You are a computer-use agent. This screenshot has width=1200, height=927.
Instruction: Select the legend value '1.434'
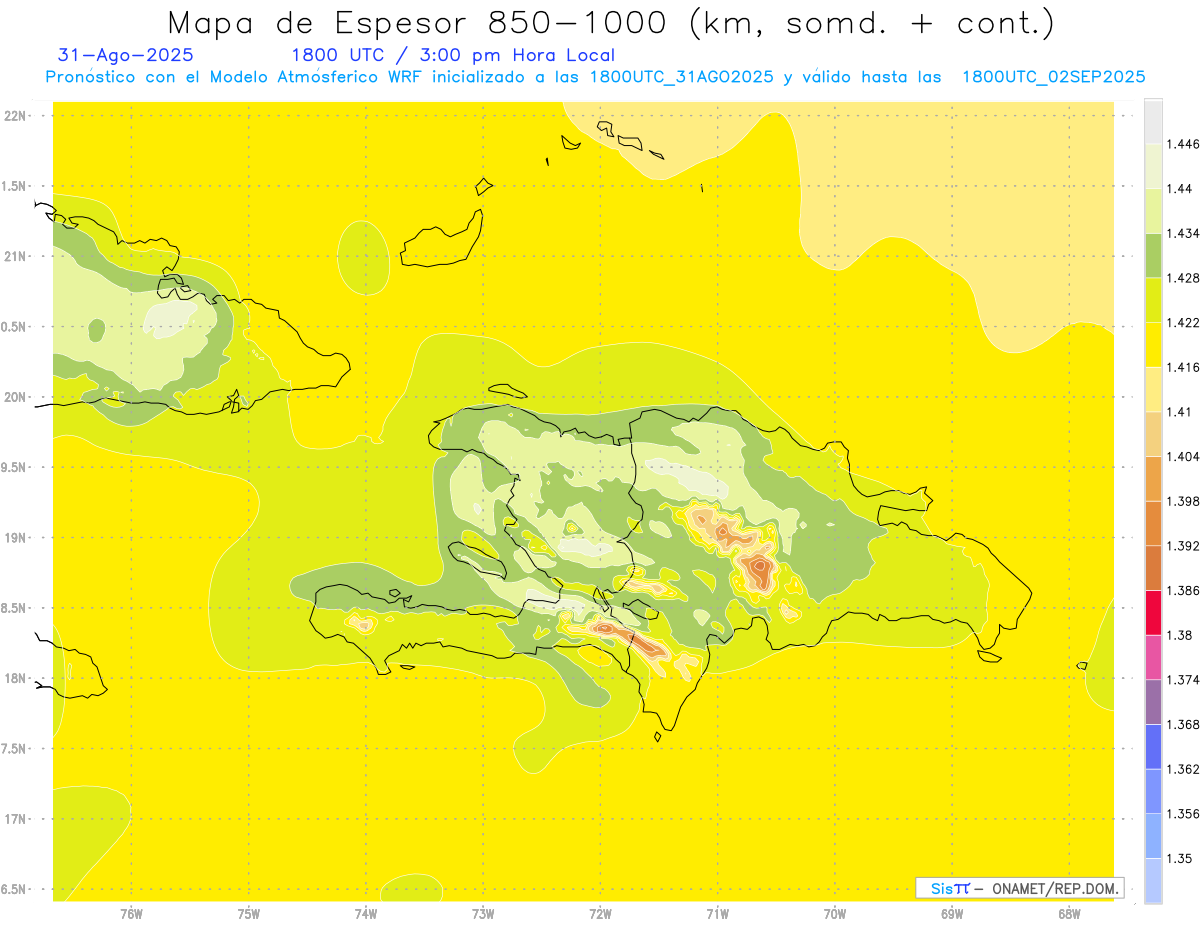click(1183, 233)
